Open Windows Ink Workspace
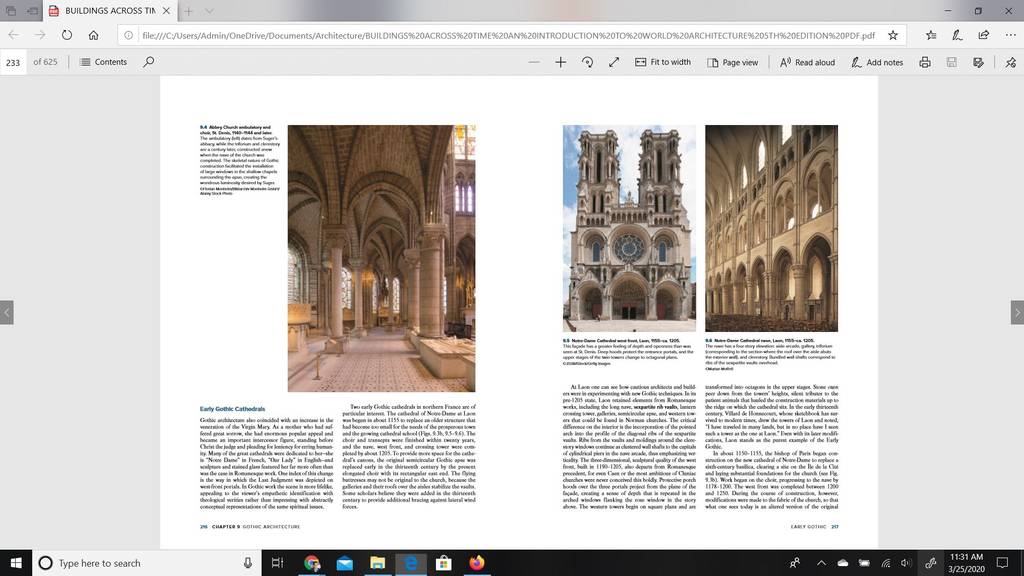The width and height of the screenshot is (1024, 576). point(931,563)
